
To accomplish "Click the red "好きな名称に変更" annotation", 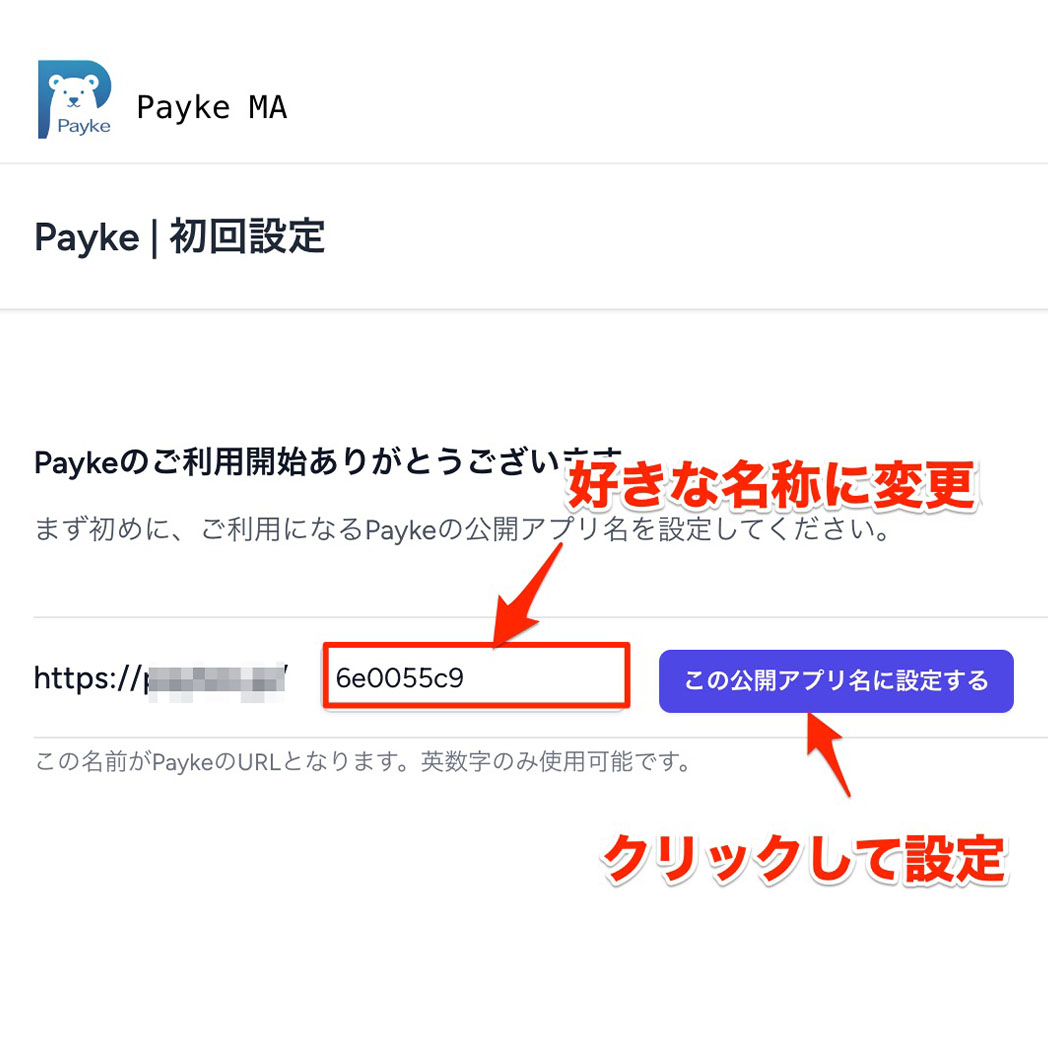I will [x=772, y=485].
